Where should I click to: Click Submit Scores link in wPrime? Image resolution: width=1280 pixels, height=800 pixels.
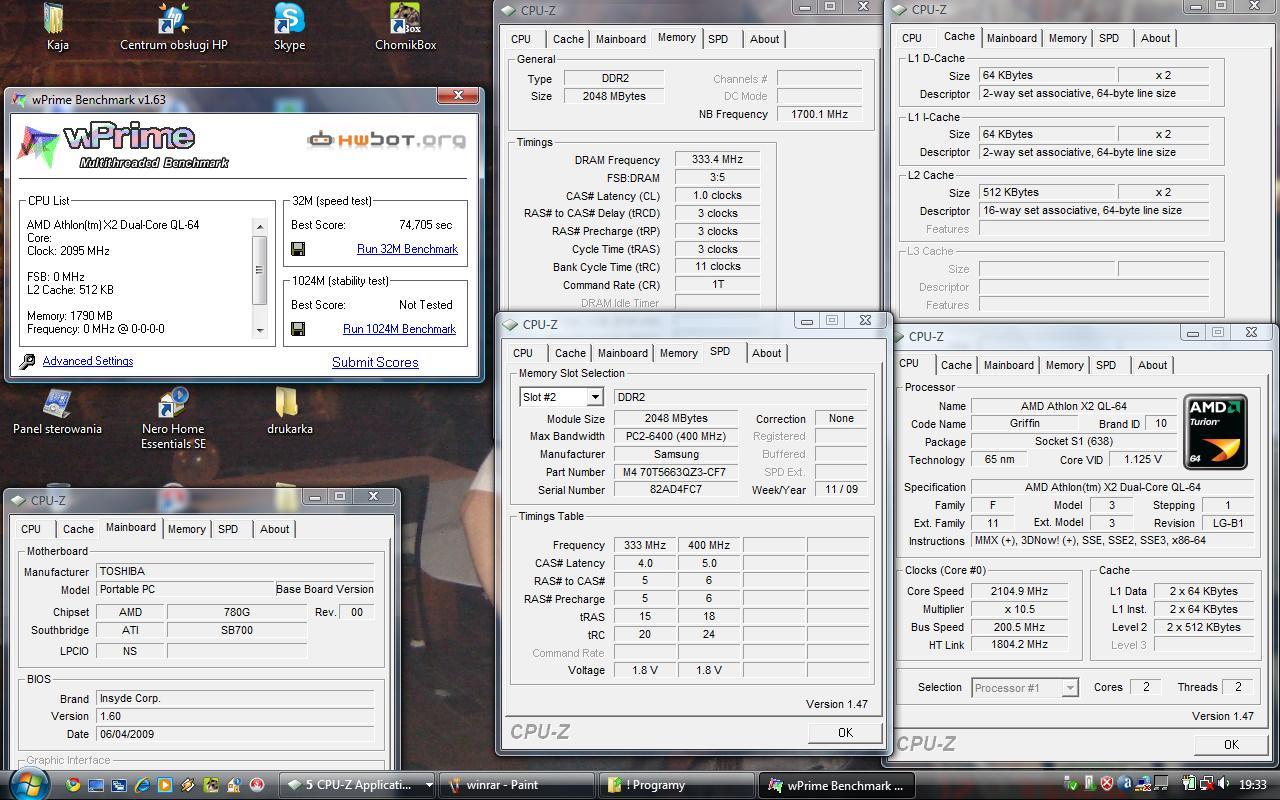point(375,362)
